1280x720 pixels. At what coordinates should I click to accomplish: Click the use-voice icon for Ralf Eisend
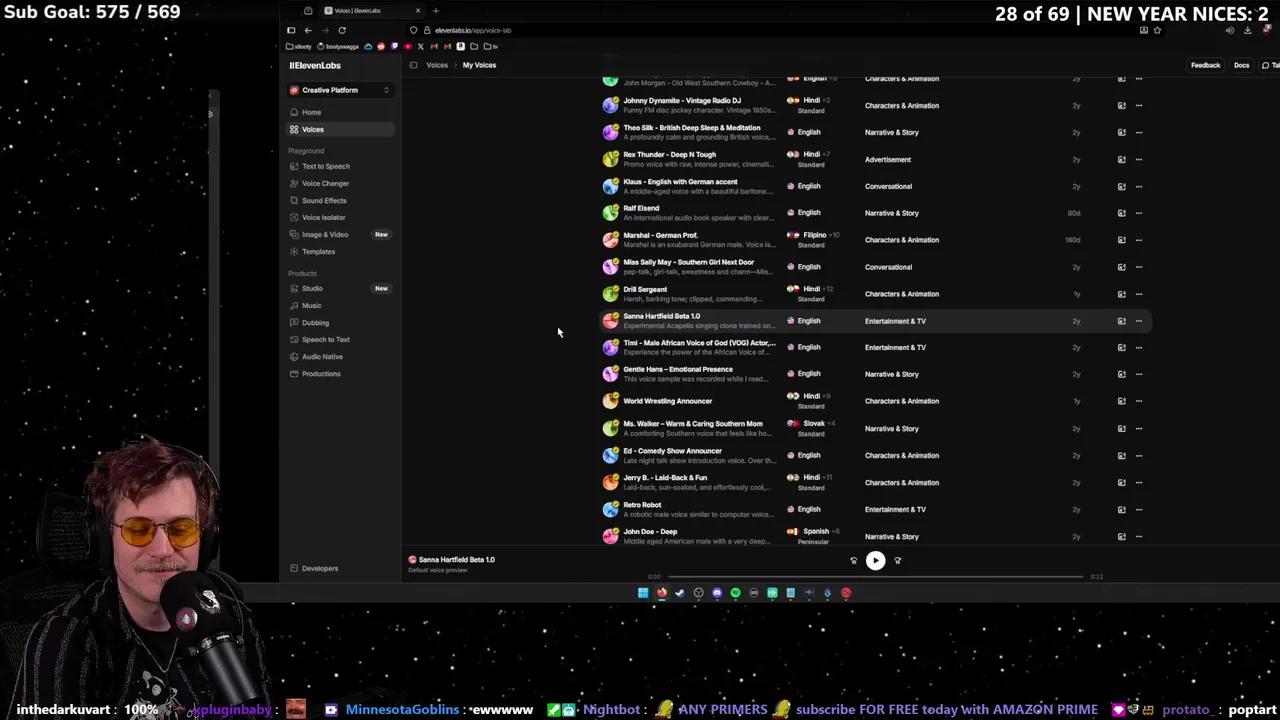(x=1121, y=213)
